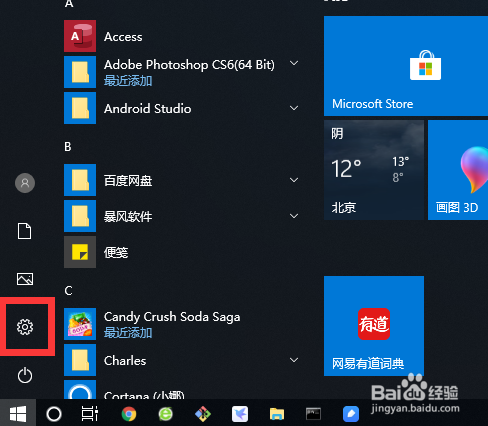Open File Explorer from taskbar
Image resolution: width=488 pixels, height=426 pixels.
pyautogui.click(x=277, y=414)
